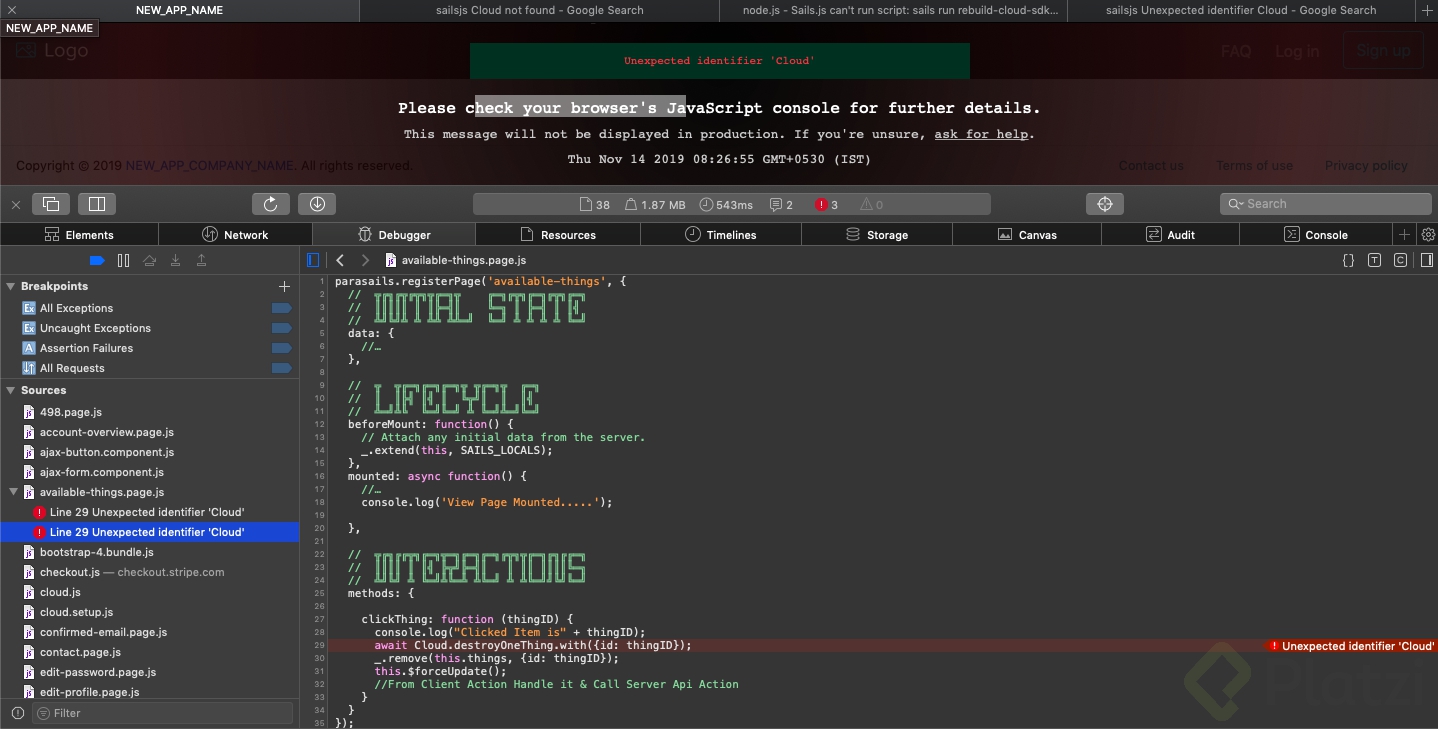Open the Resources tab

click(x=558, y=235)
